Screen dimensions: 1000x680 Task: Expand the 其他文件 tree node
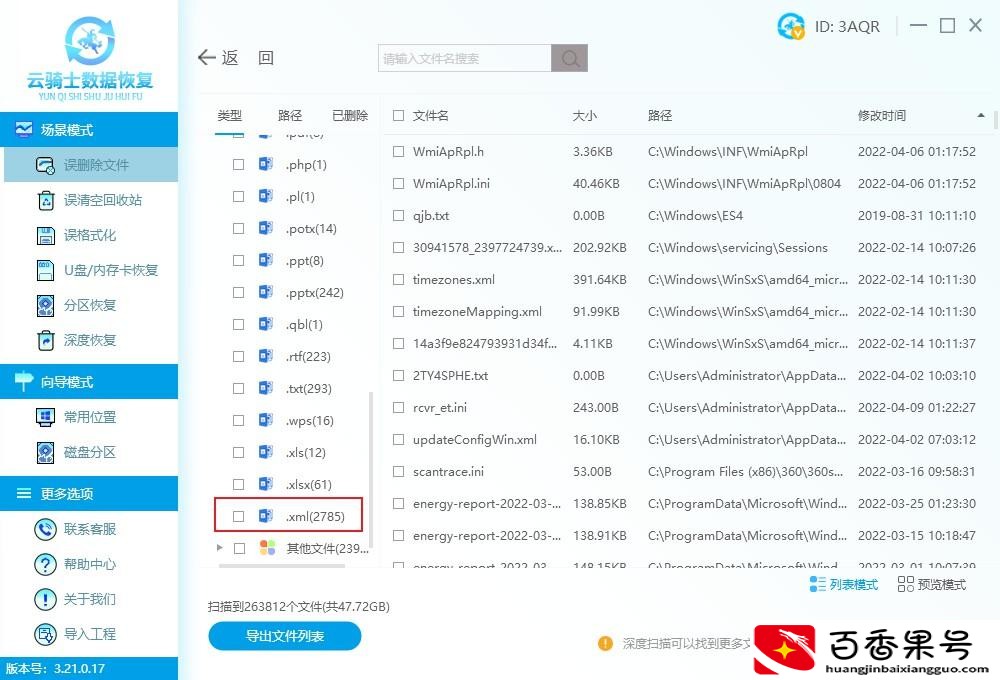pyautogui.click(x=219, y=548)
